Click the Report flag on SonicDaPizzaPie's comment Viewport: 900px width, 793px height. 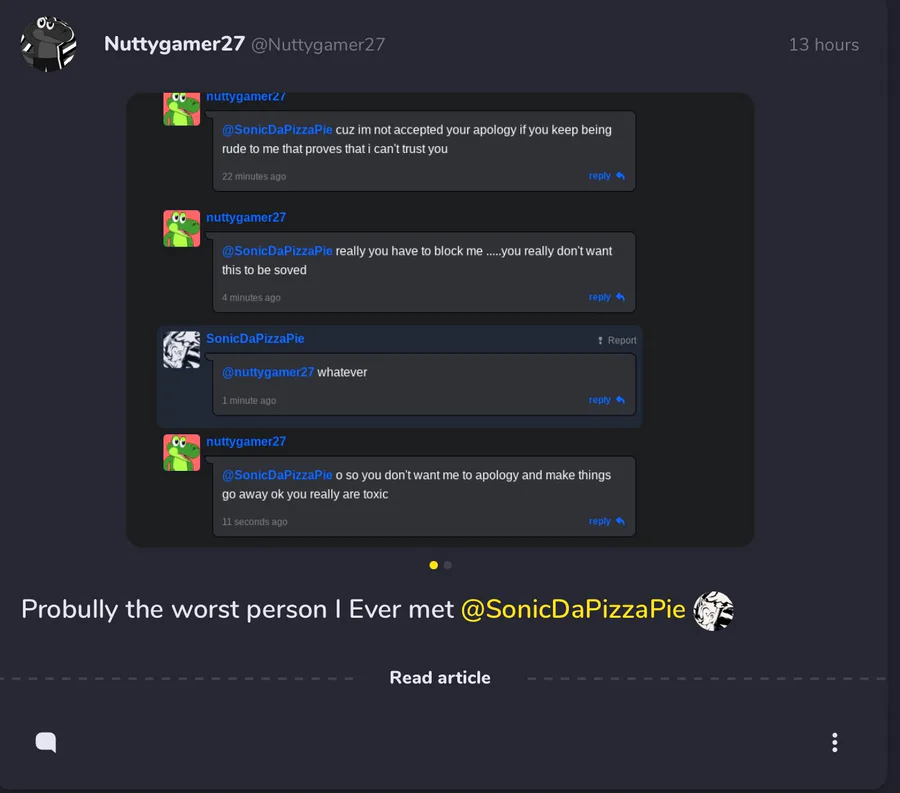(617, 340)
